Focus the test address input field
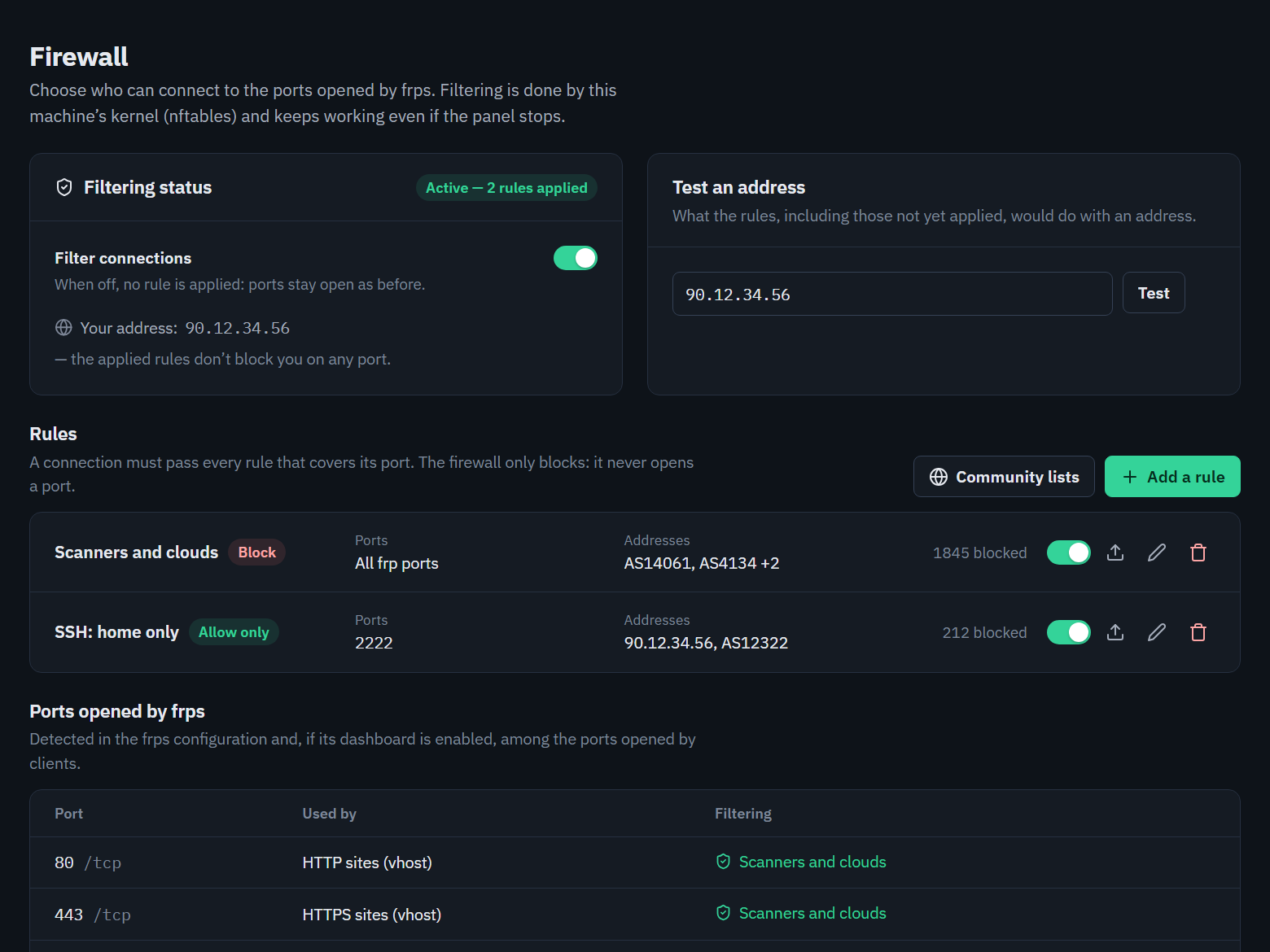 (x=892, y=294)
